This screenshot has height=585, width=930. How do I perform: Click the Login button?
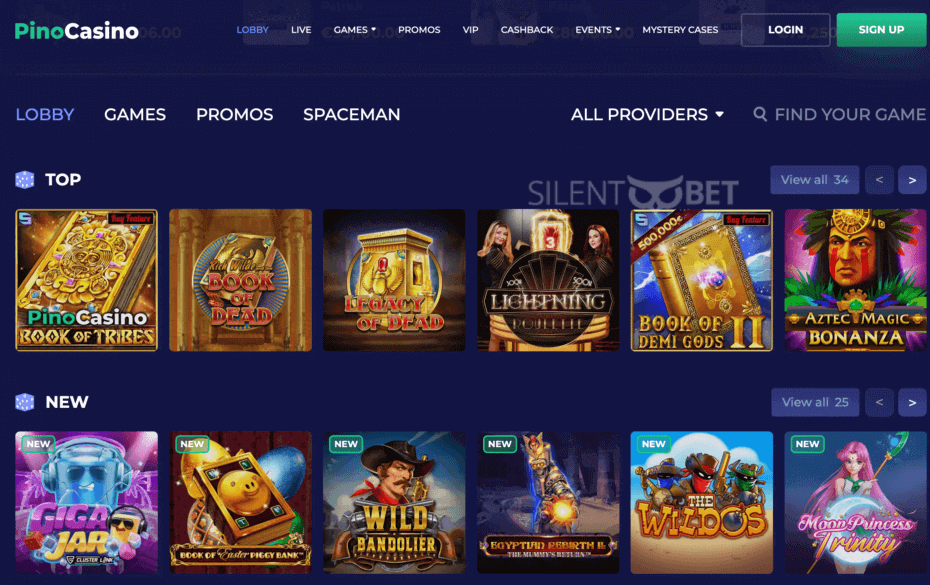click(x=785, y=30)
